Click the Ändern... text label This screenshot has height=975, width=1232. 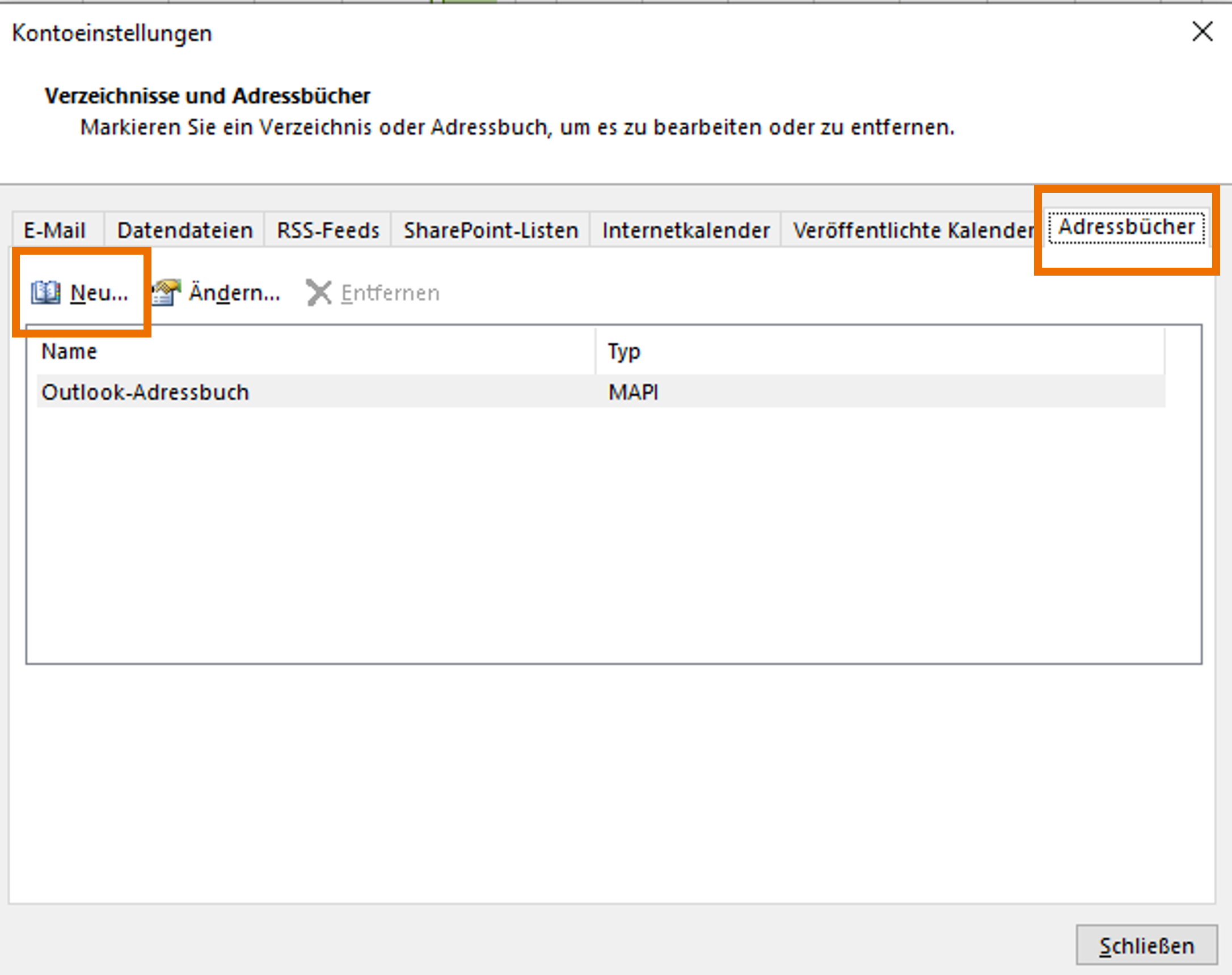click(235, 293)
